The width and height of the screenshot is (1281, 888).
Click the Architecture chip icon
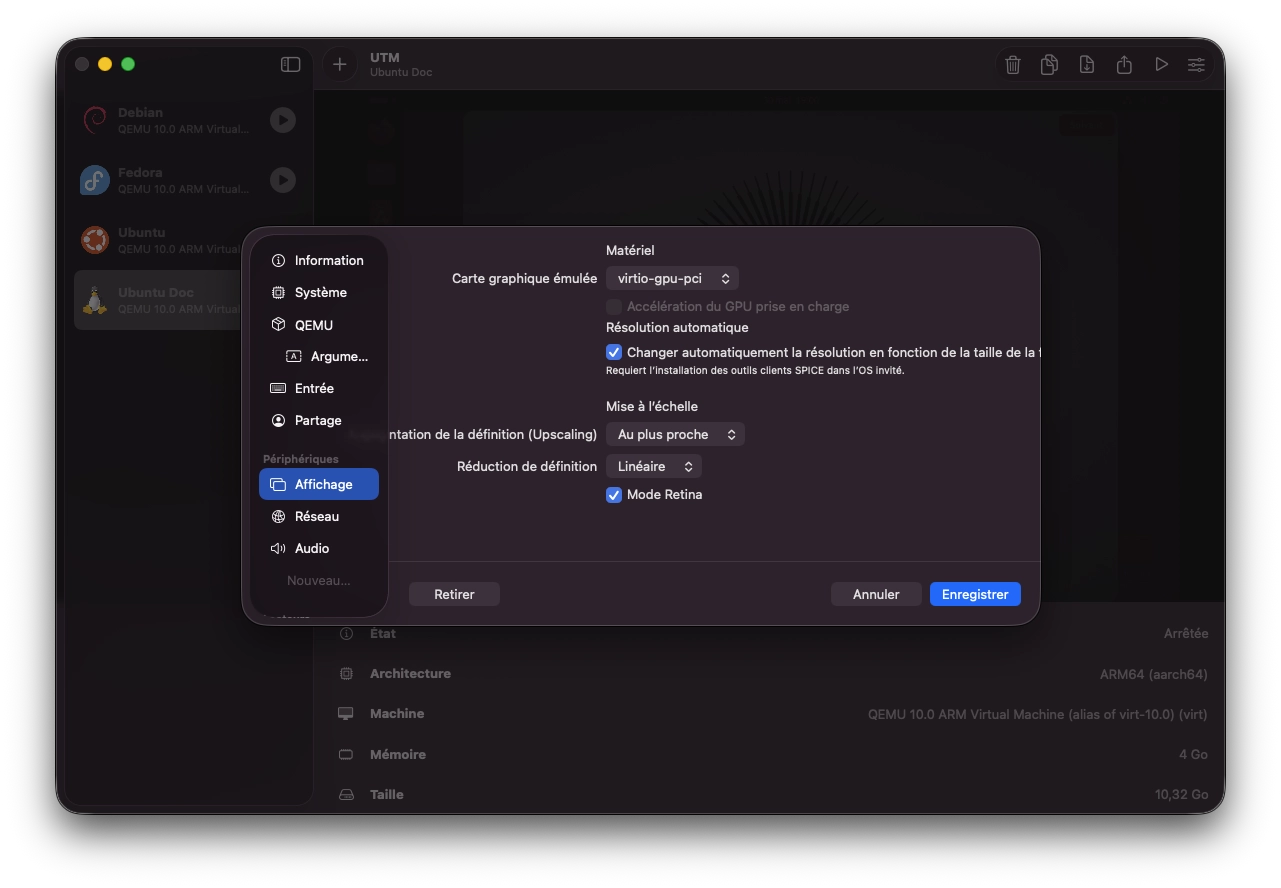(x=346, y=674)
